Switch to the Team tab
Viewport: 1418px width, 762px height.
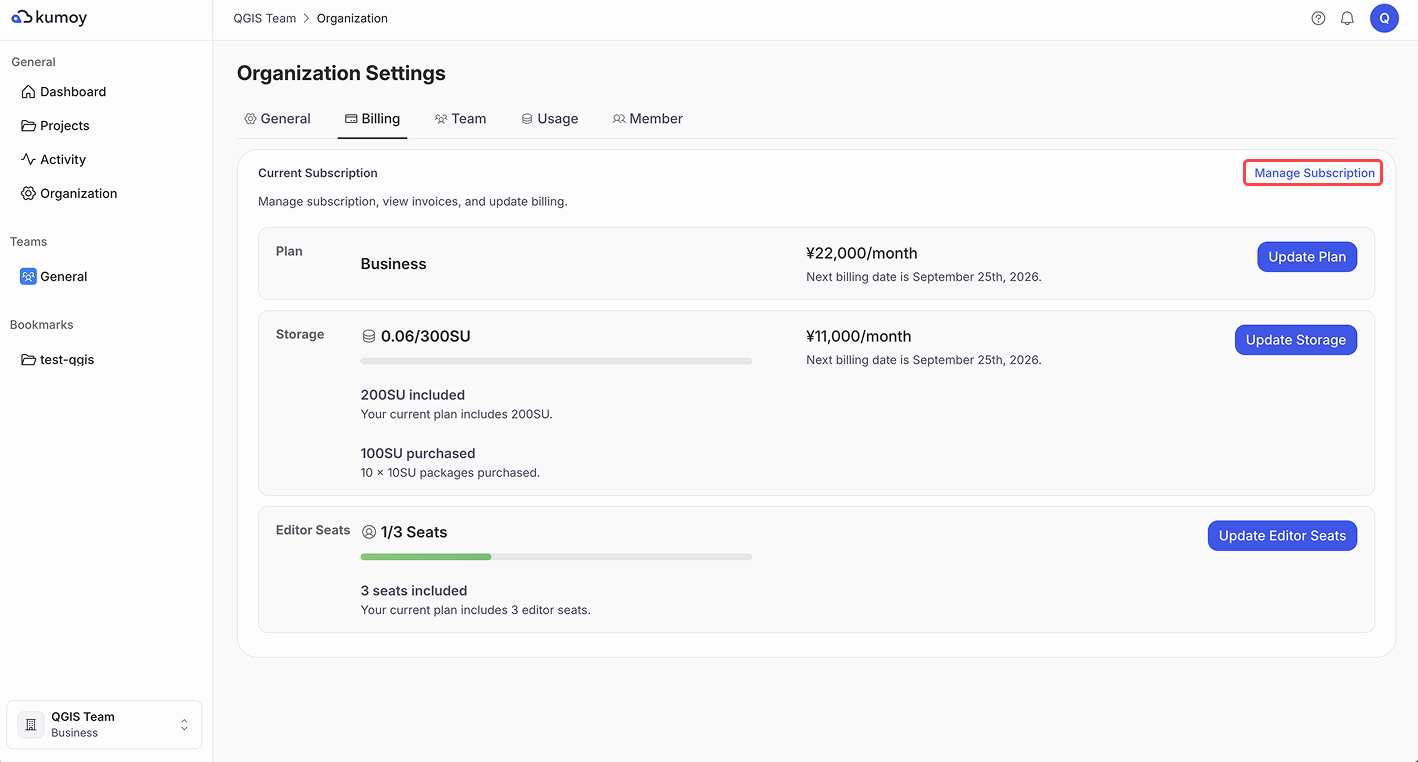point(460,119)
